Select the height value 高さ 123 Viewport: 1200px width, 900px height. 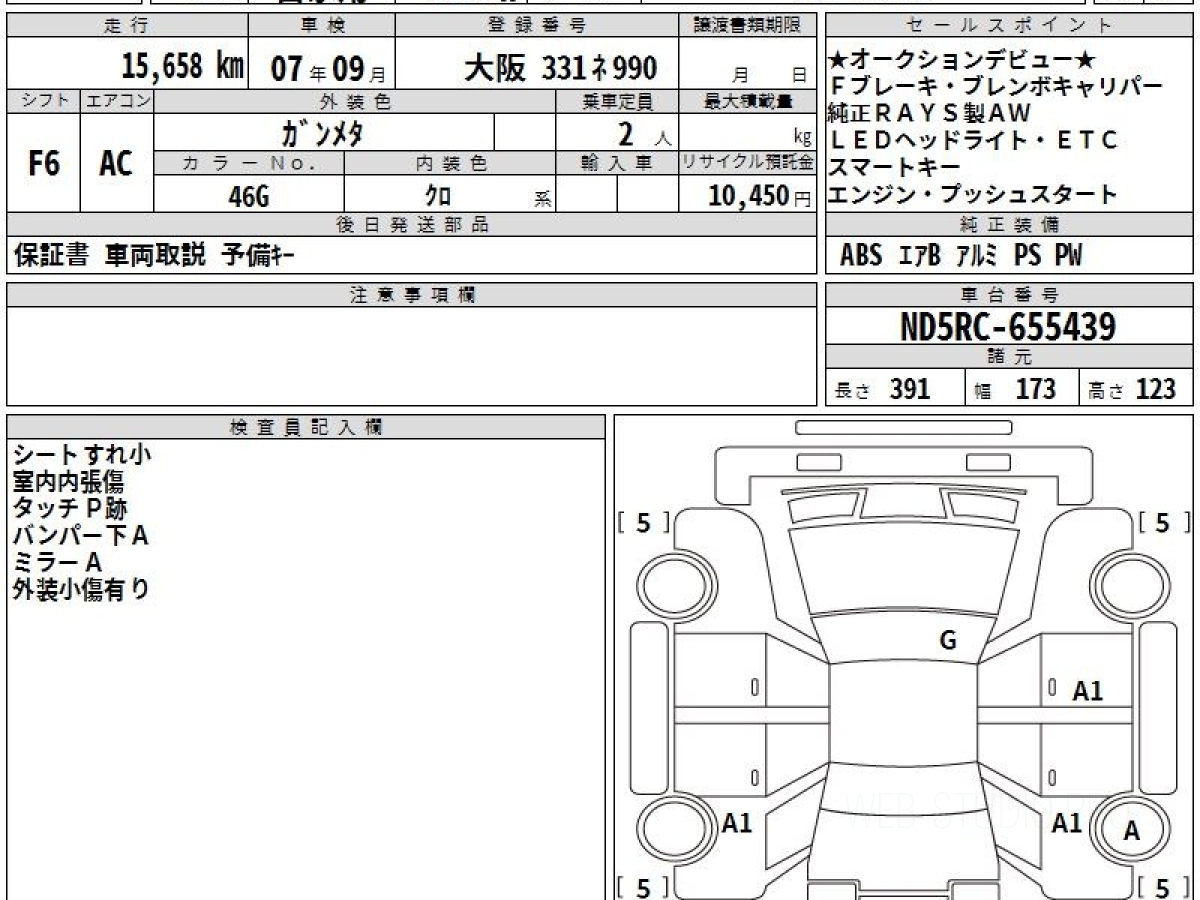pyautogui.click(x=1132, y=389)
